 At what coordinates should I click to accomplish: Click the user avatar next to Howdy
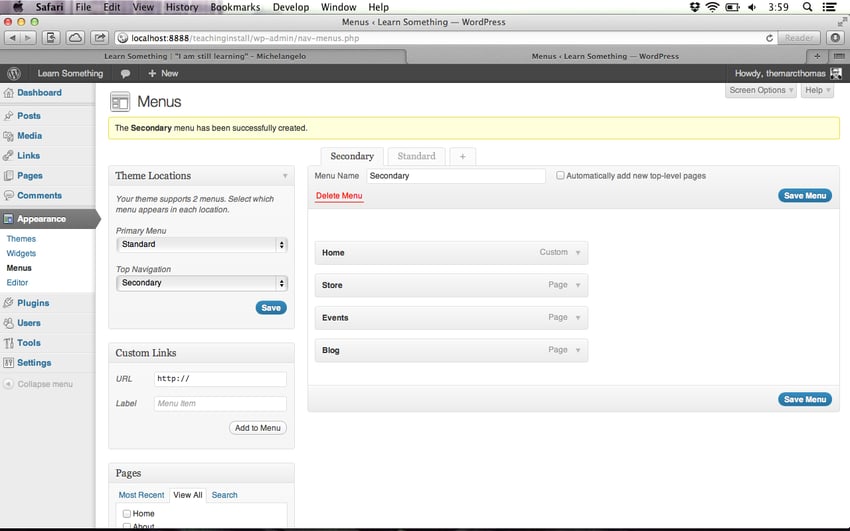click(x=836, y=74)
